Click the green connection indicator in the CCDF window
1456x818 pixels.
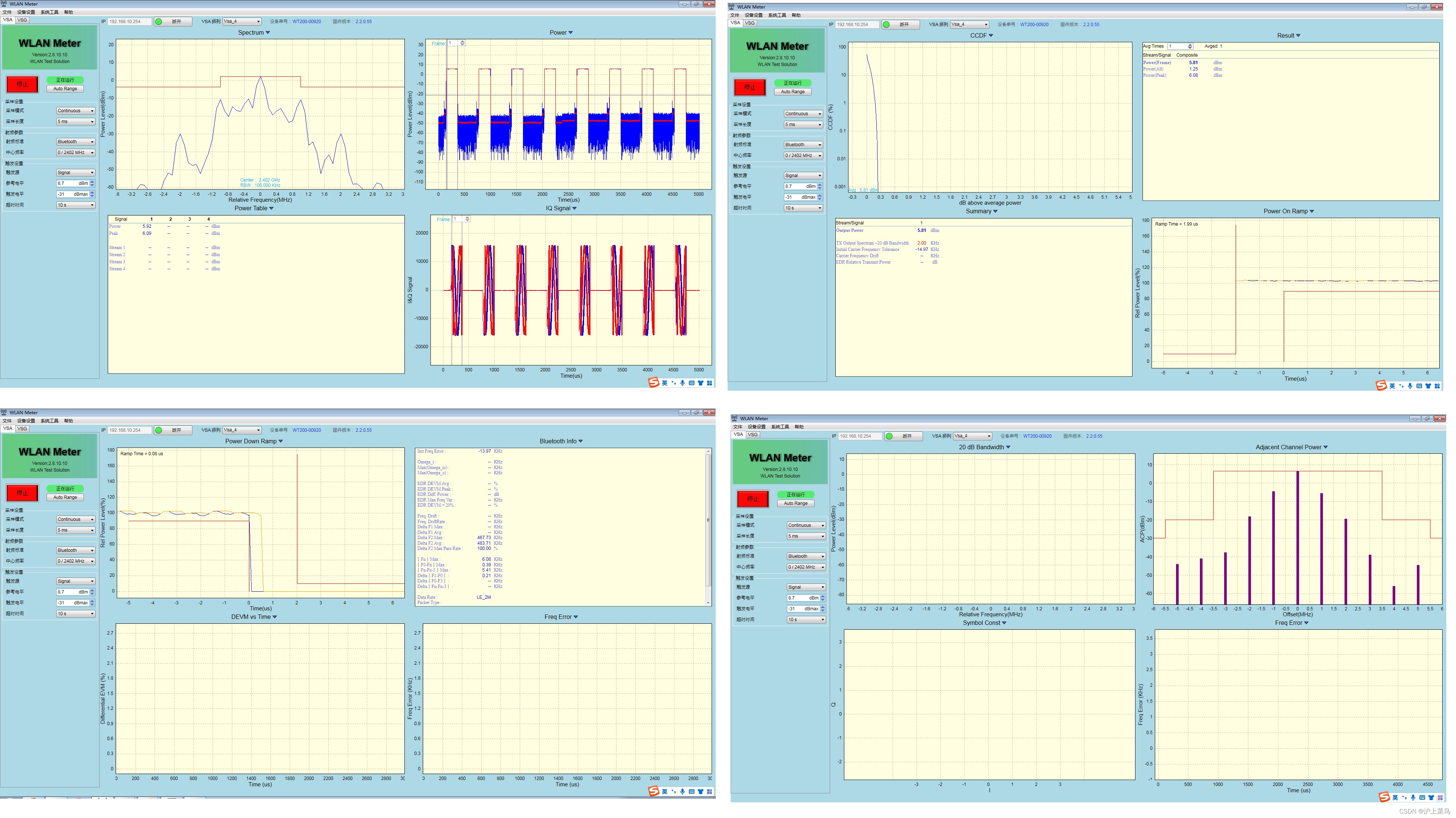point(886,25)
